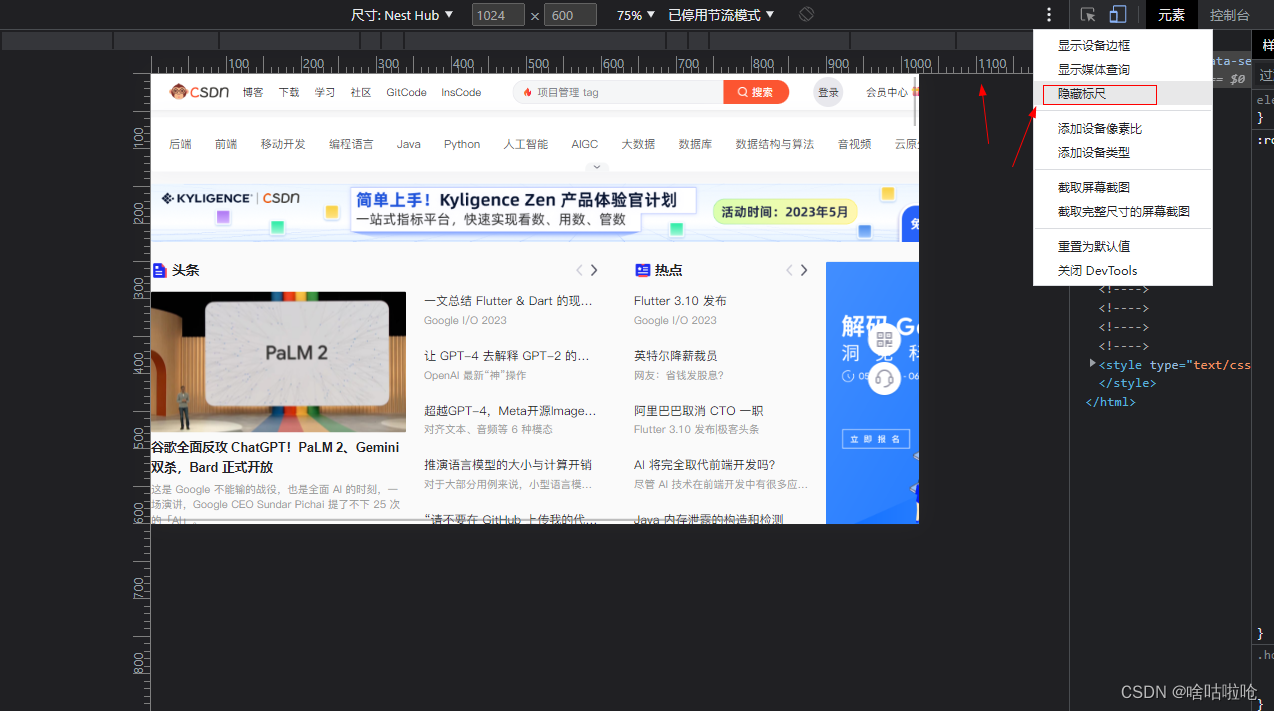Go to previous 头条 carousel item

[579, 270]
